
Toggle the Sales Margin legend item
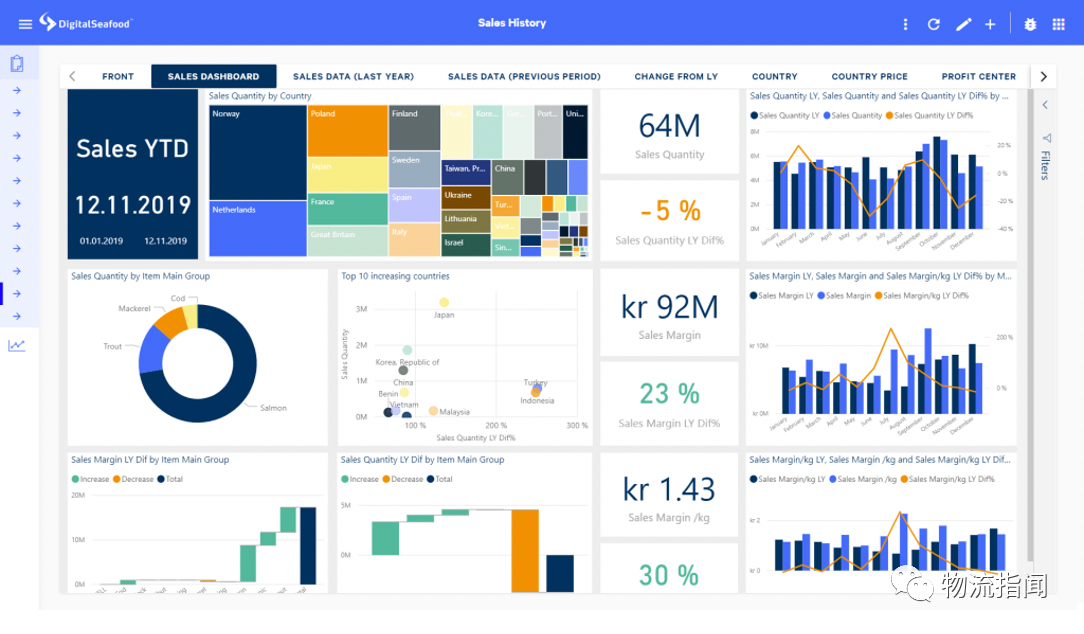click(844, 295)
